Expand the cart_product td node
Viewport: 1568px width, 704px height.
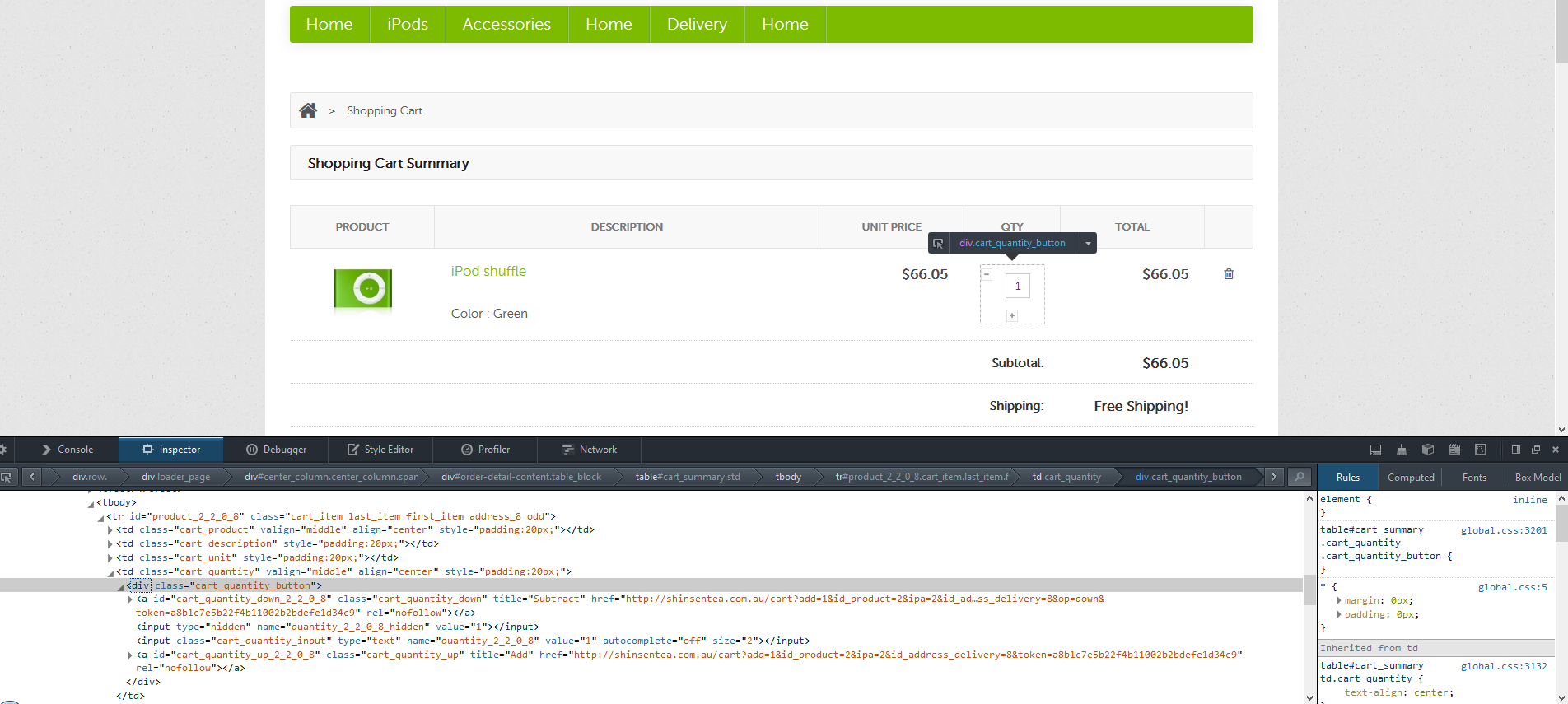pos(110,530)
